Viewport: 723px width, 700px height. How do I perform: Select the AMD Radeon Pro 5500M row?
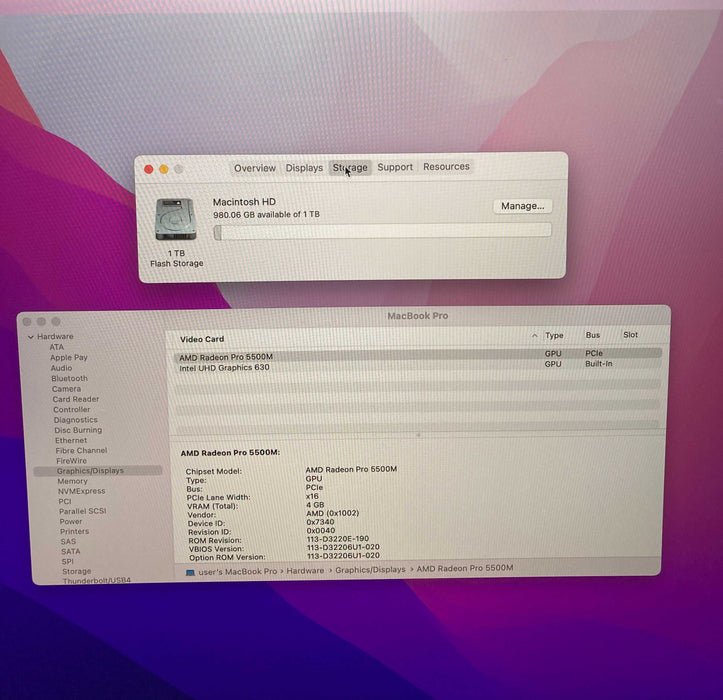point(417,356)
